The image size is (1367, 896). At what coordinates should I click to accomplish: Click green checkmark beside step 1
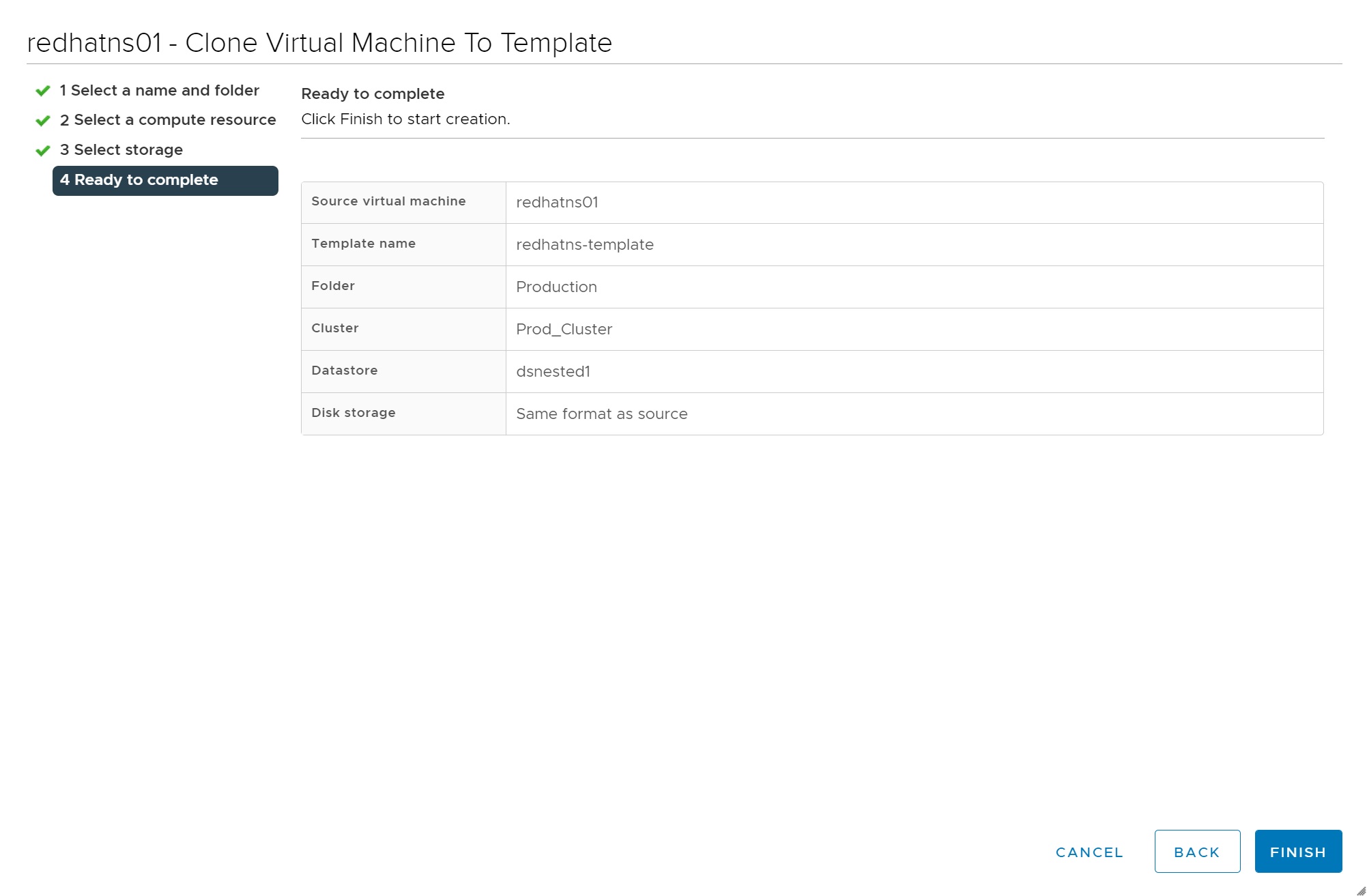(x=43, y=91)
